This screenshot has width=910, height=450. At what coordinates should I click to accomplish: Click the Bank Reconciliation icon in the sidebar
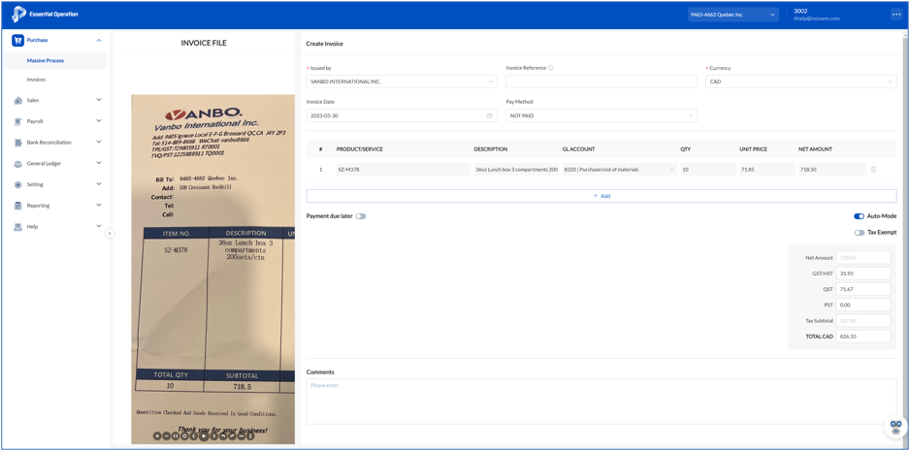(x=18, y=142)
